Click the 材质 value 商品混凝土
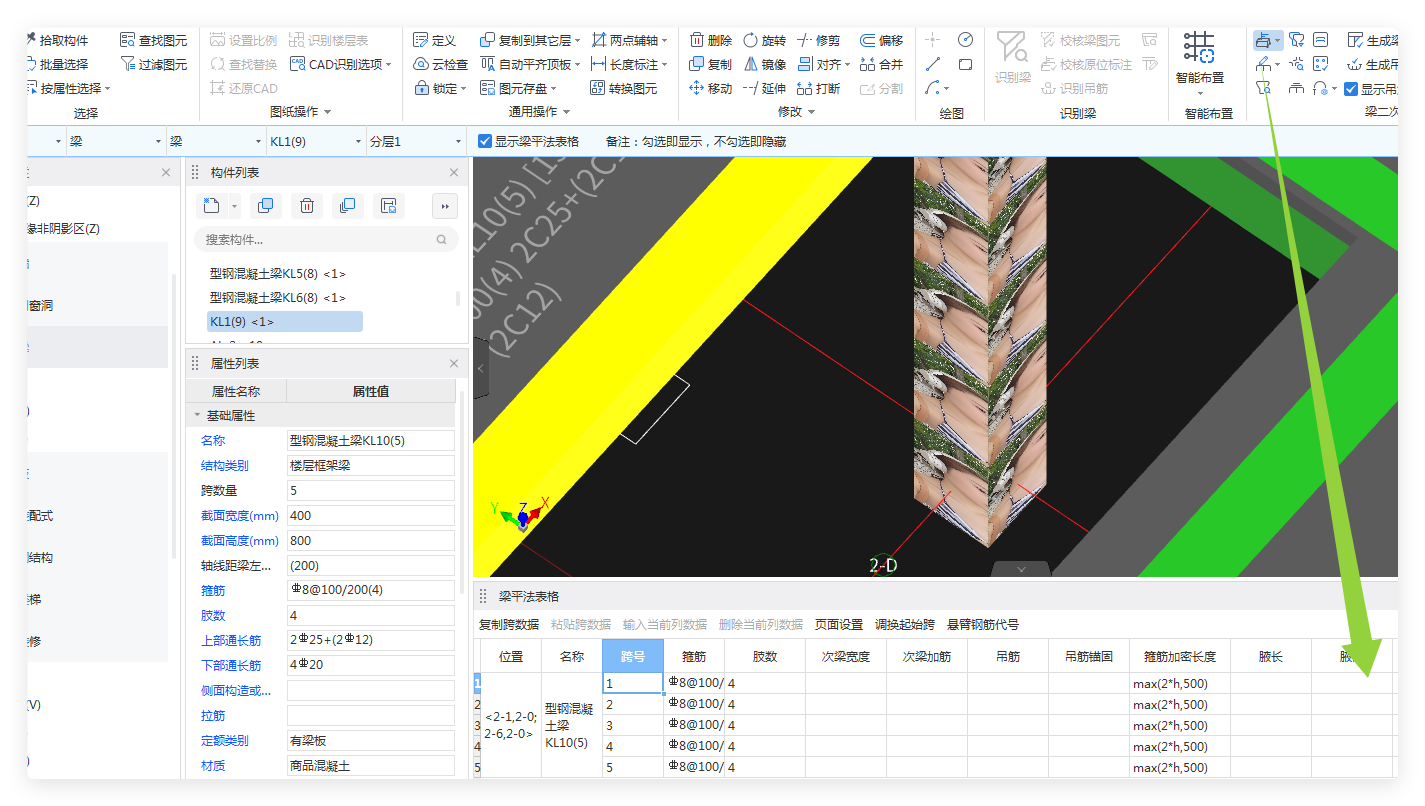This screenshot has width=1425, height=806. (370, 765)
